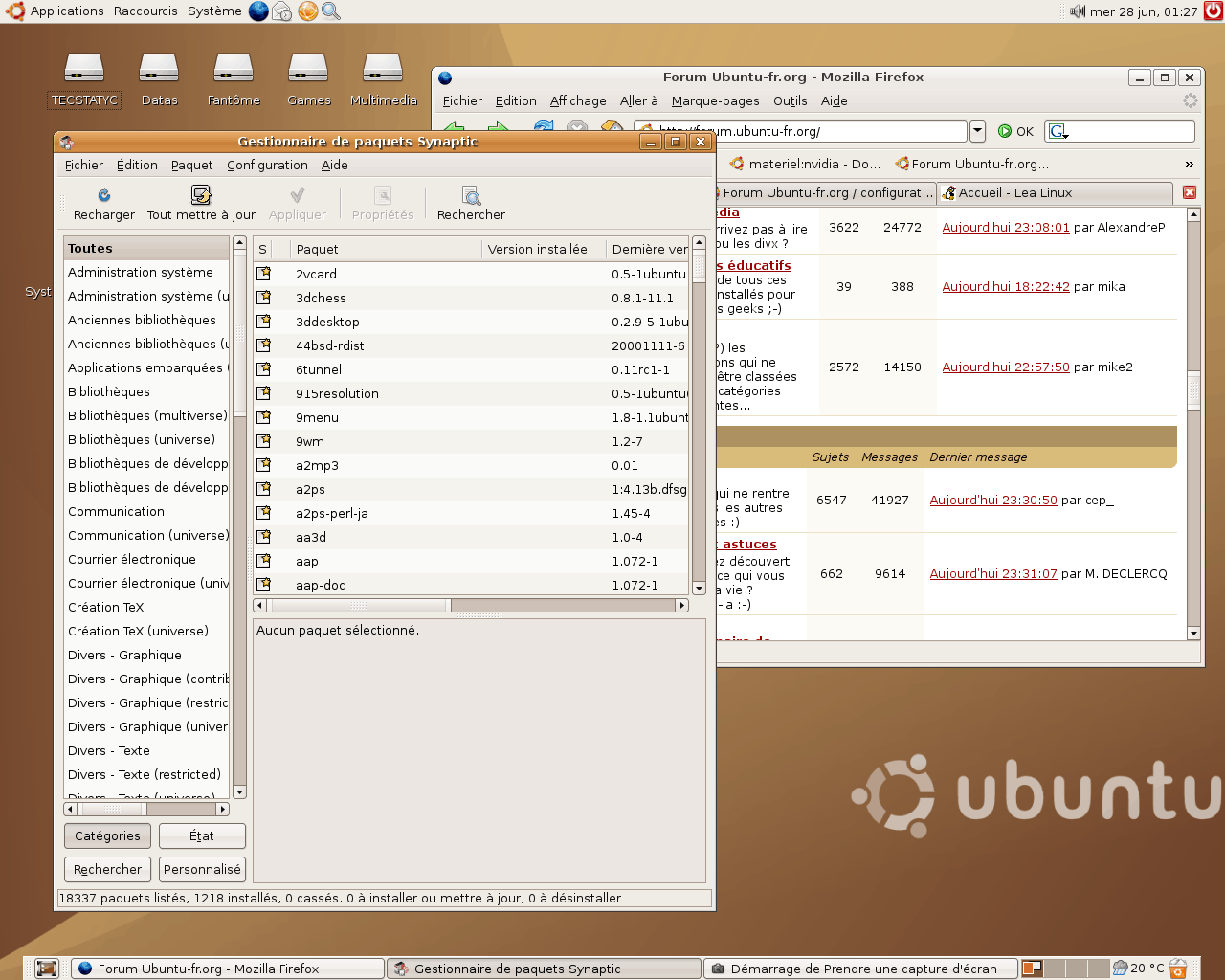Launch the magnifier search panel icon

coord(331,11)
